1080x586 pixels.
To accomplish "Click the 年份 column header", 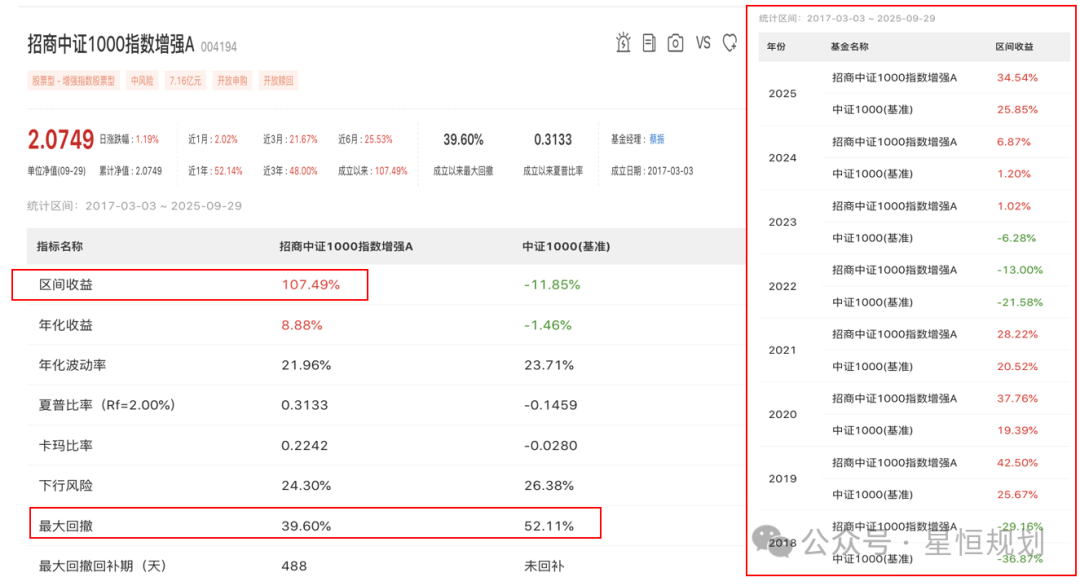I will point(776,47).
